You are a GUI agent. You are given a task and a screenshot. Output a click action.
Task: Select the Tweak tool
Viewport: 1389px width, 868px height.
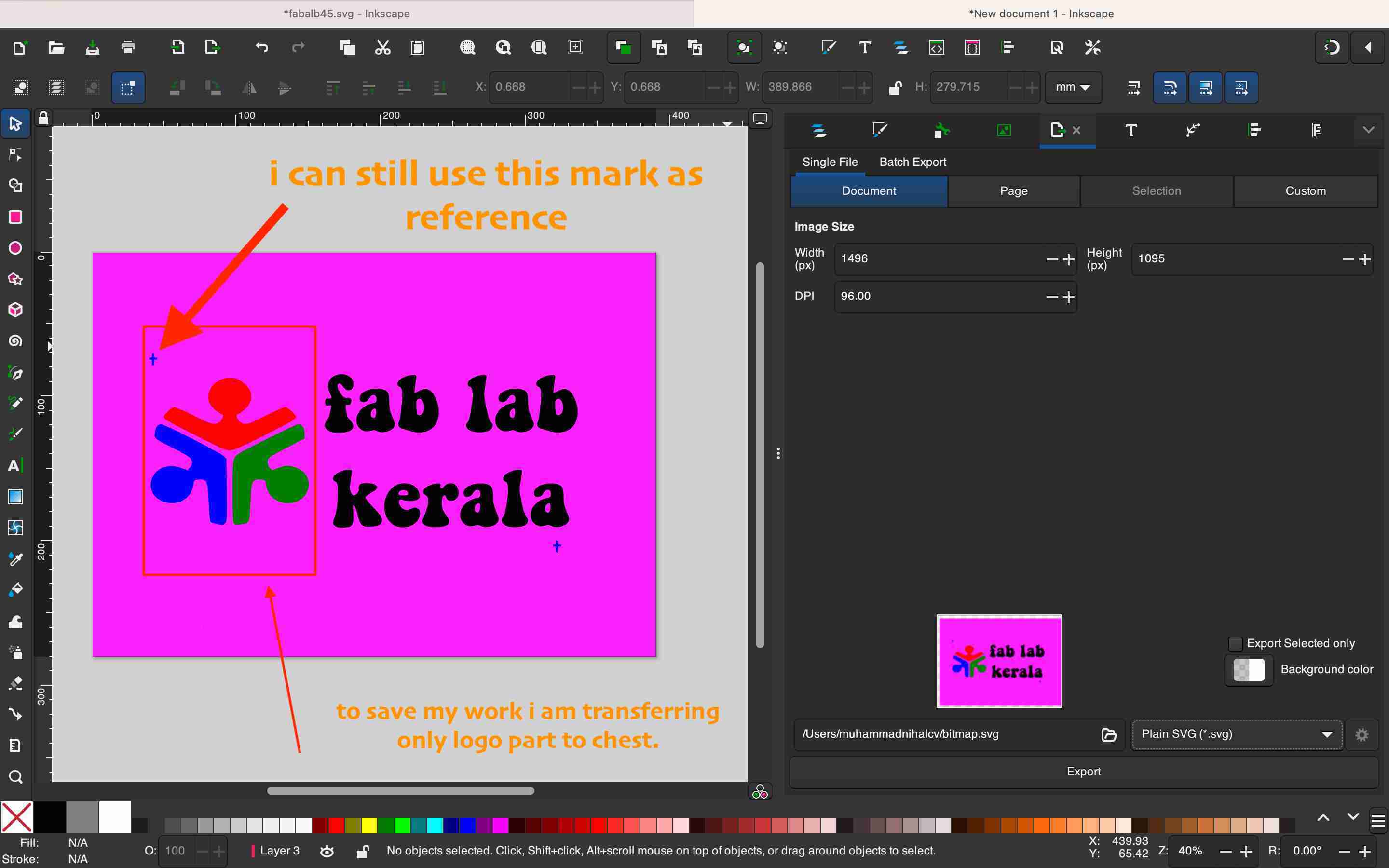15,621
